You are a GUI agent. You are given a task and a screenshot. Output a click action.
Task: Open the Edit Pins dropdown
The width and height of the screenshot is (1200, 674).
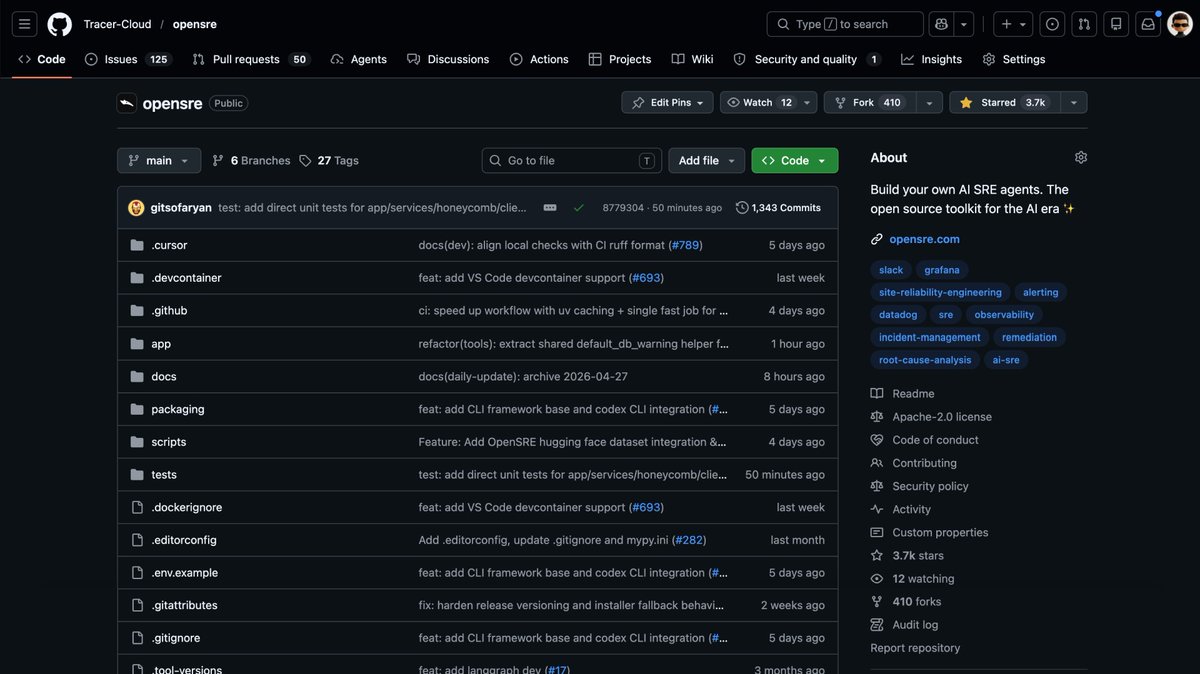point(669,103)
